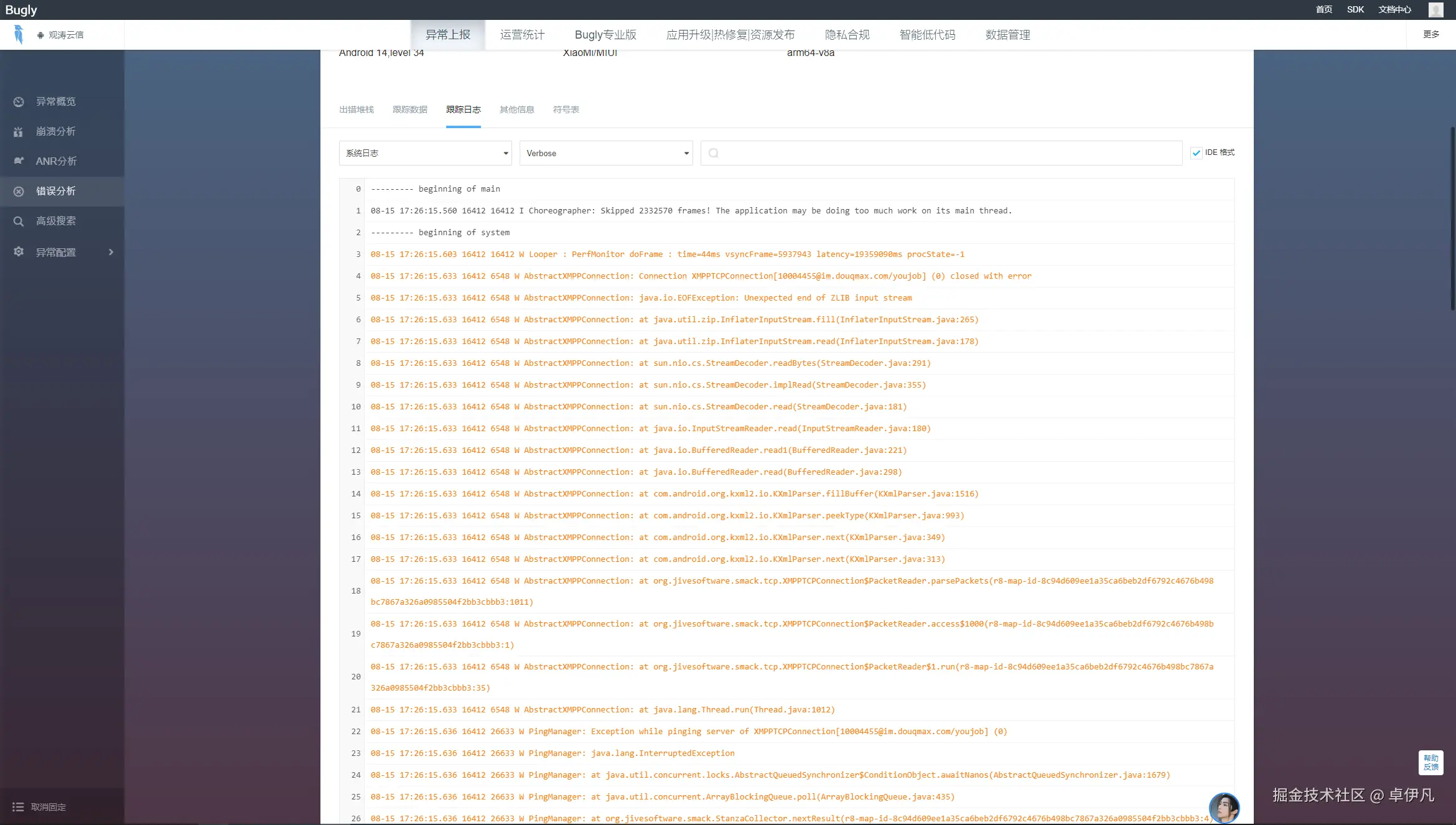This screenshot has height=825, width=1456.
Task: Switch to the 符号表 tab
Action: 566,110
